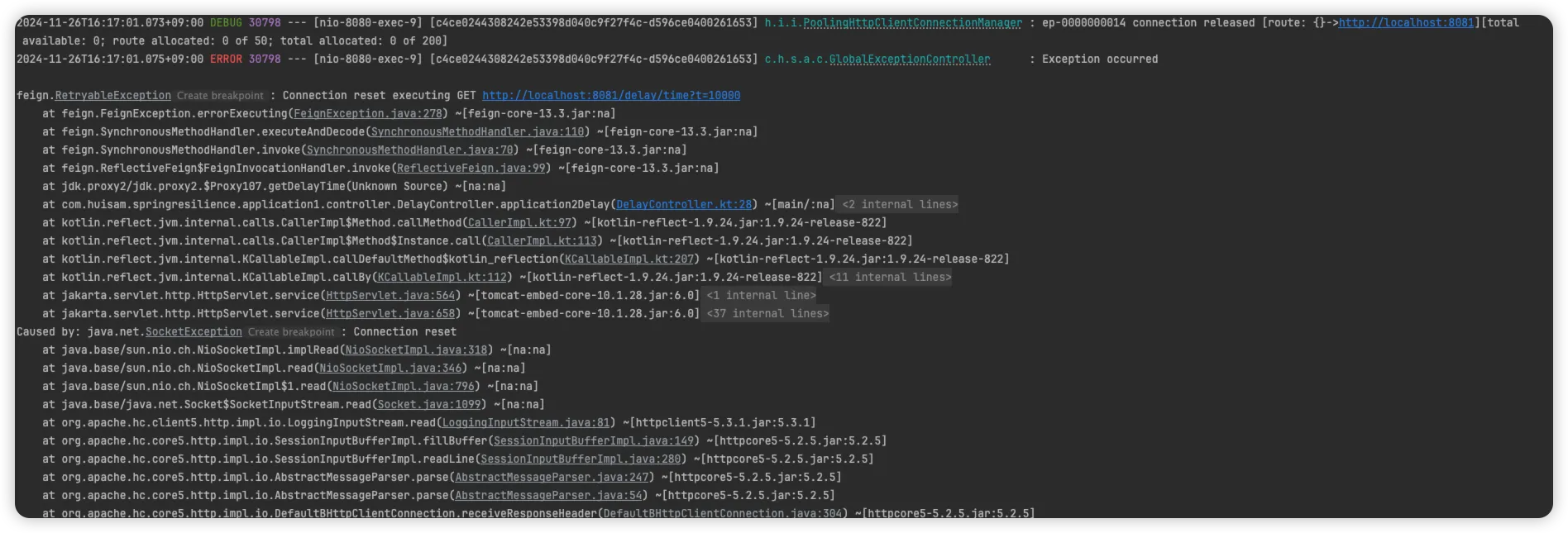Expand the 2 internal lines fold
This screenshot has width=1568, height=533.
899,205
